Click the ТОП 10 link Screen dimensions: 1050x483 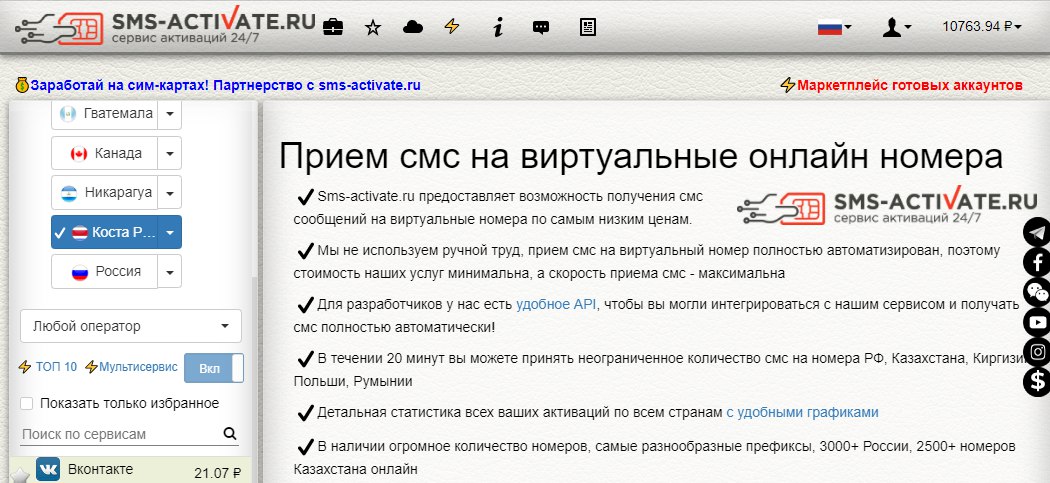coord(56,367)
